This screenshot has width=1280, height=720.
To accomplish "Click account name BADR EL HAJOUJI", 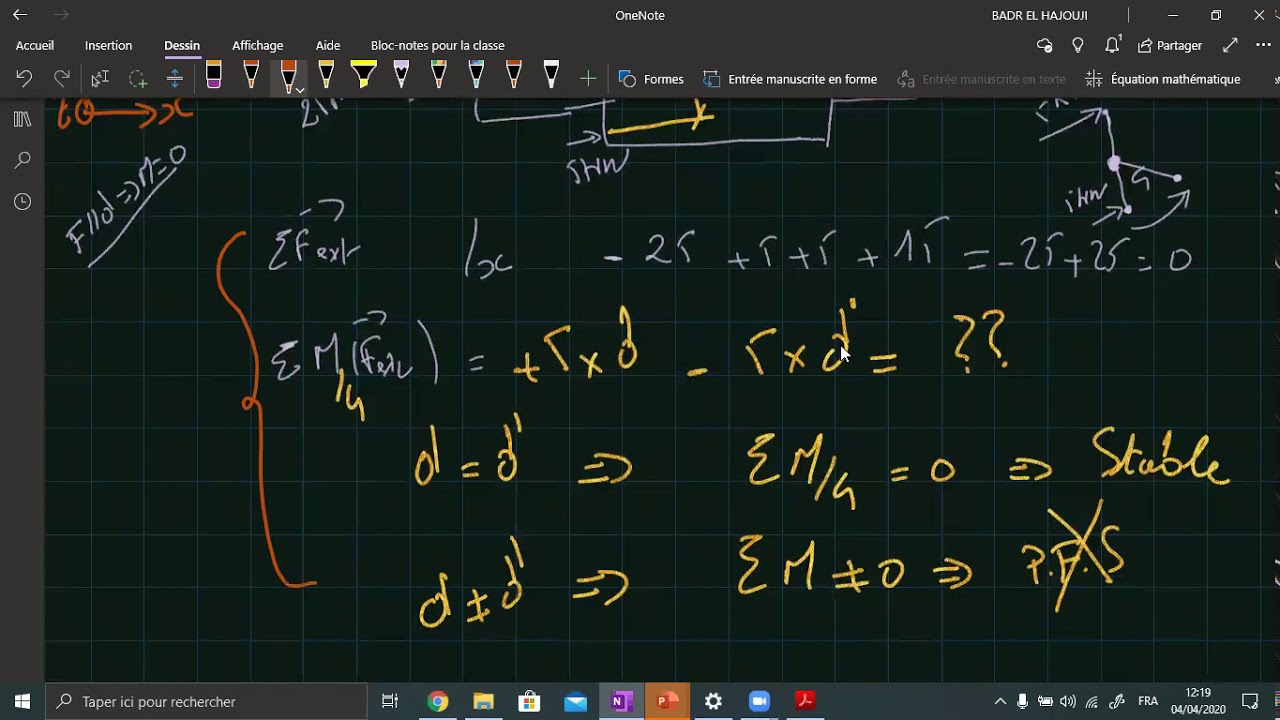I will tap(1039, 15).
